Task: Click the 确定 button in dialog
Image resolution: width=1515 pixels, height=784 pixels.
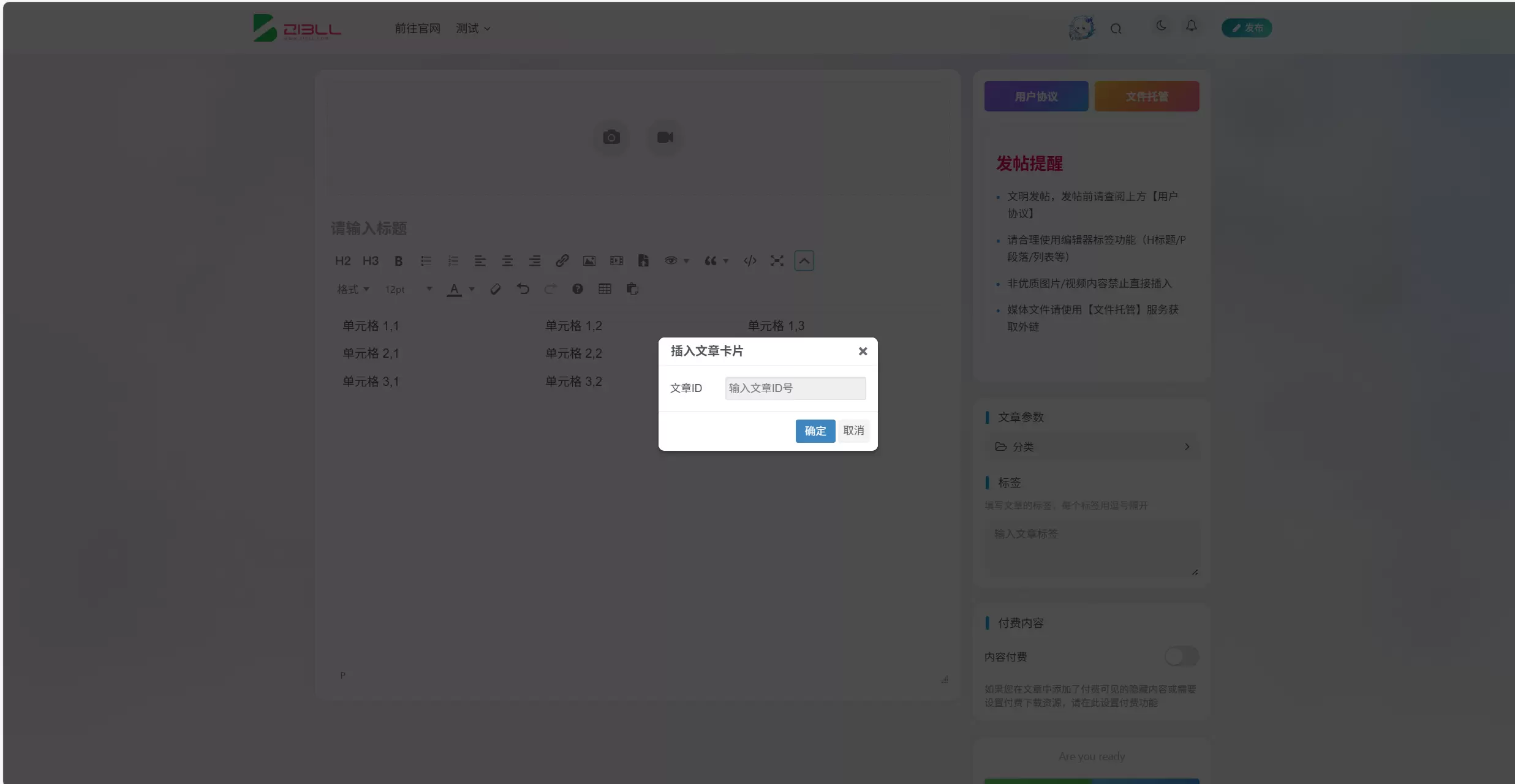Action: point(815,431)
